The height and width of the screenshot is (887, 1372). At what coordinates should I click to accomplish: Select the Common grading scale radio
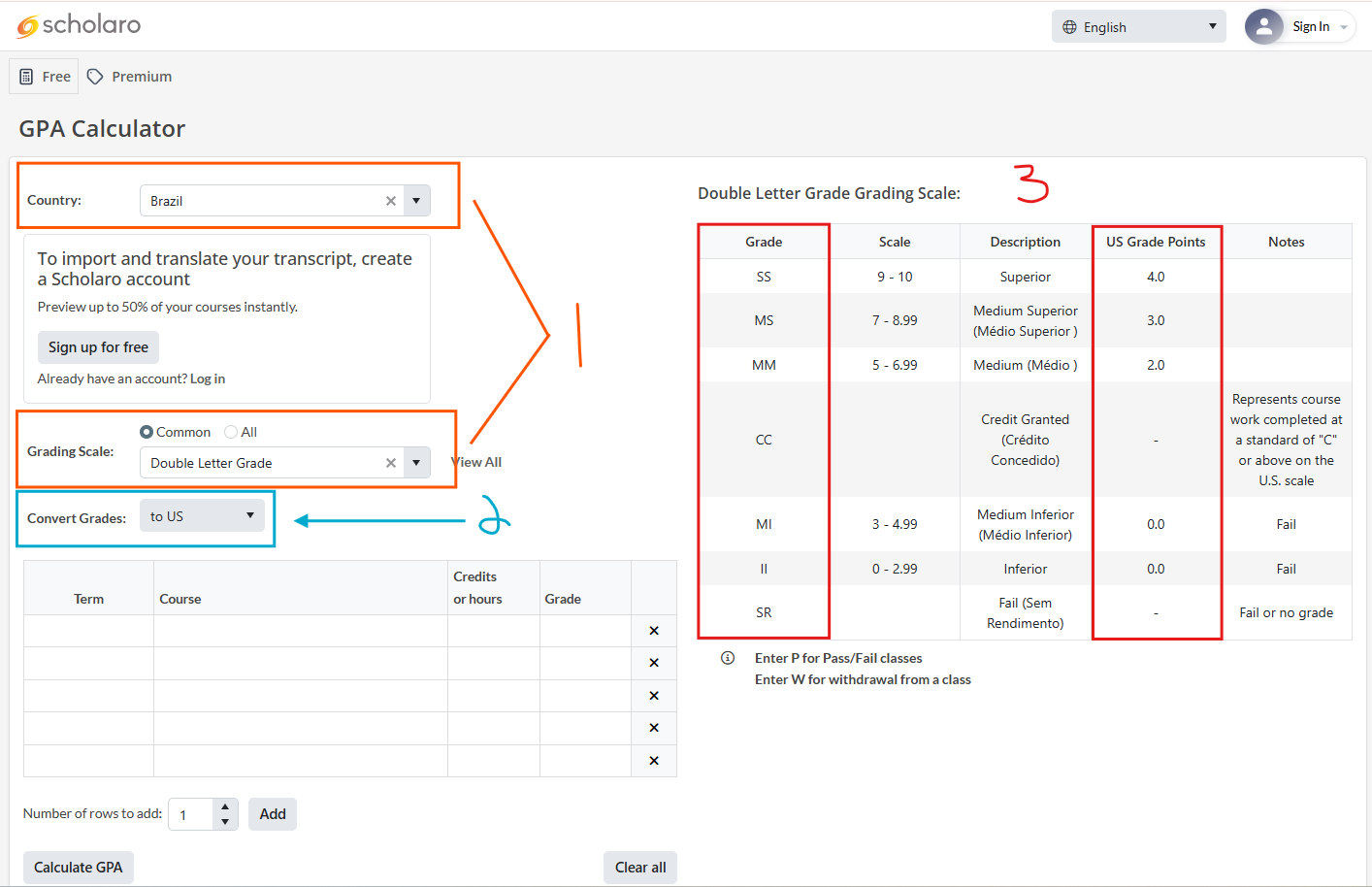coord(147,432)
